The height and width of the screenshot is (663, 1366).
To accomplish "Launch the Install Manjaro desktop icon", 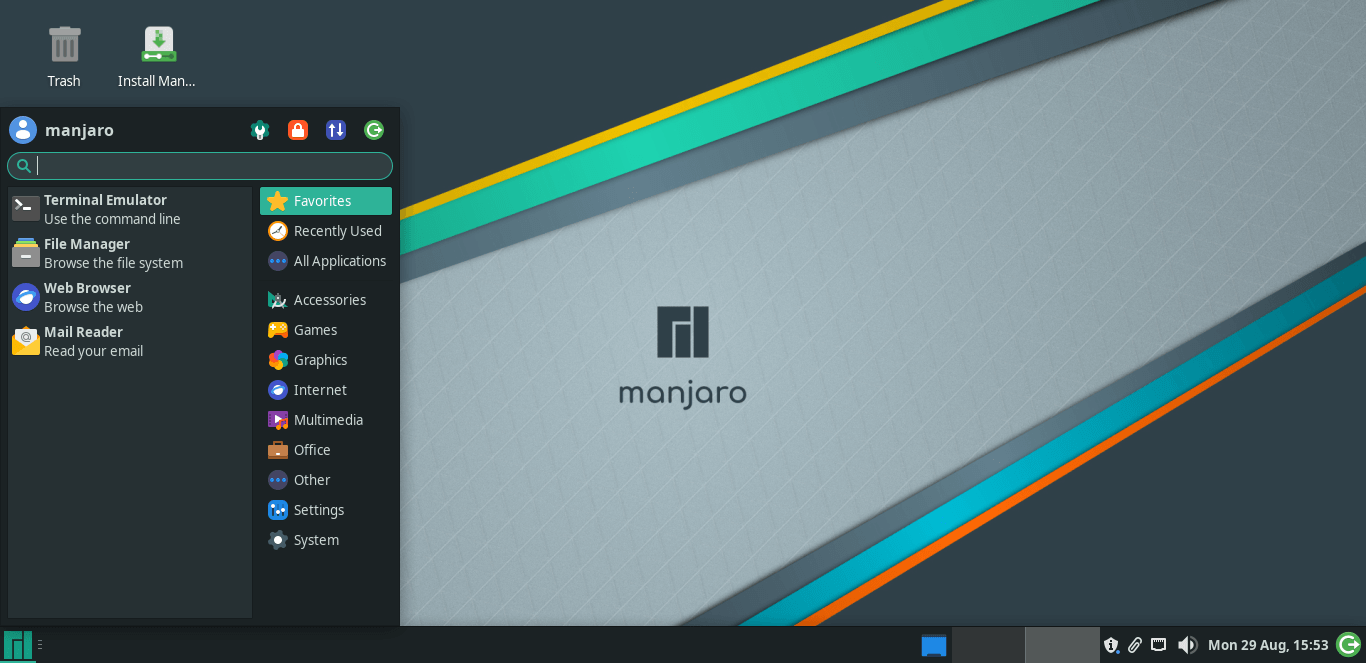I will point(158,57).
